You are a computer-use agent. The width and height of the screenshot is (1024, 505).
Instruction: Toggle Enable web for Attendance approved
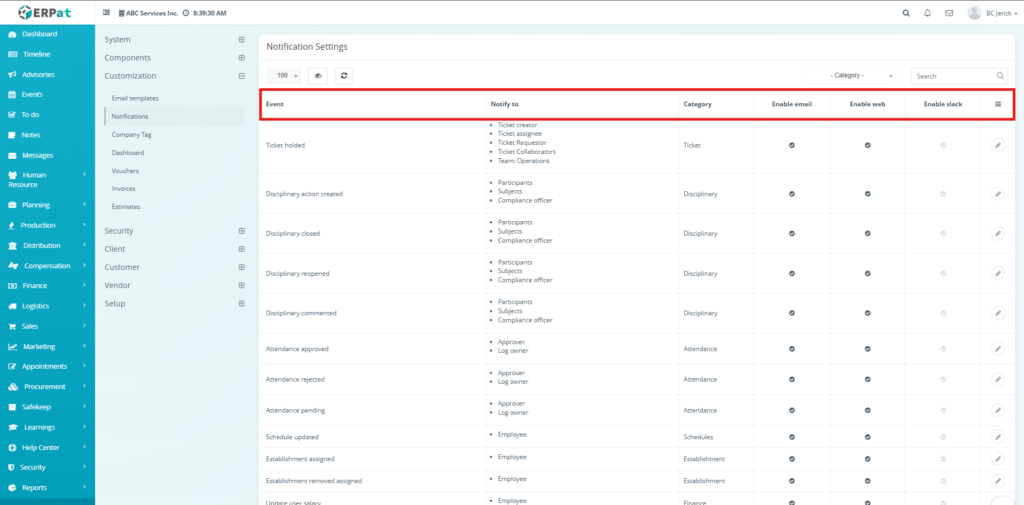(867, 349)
